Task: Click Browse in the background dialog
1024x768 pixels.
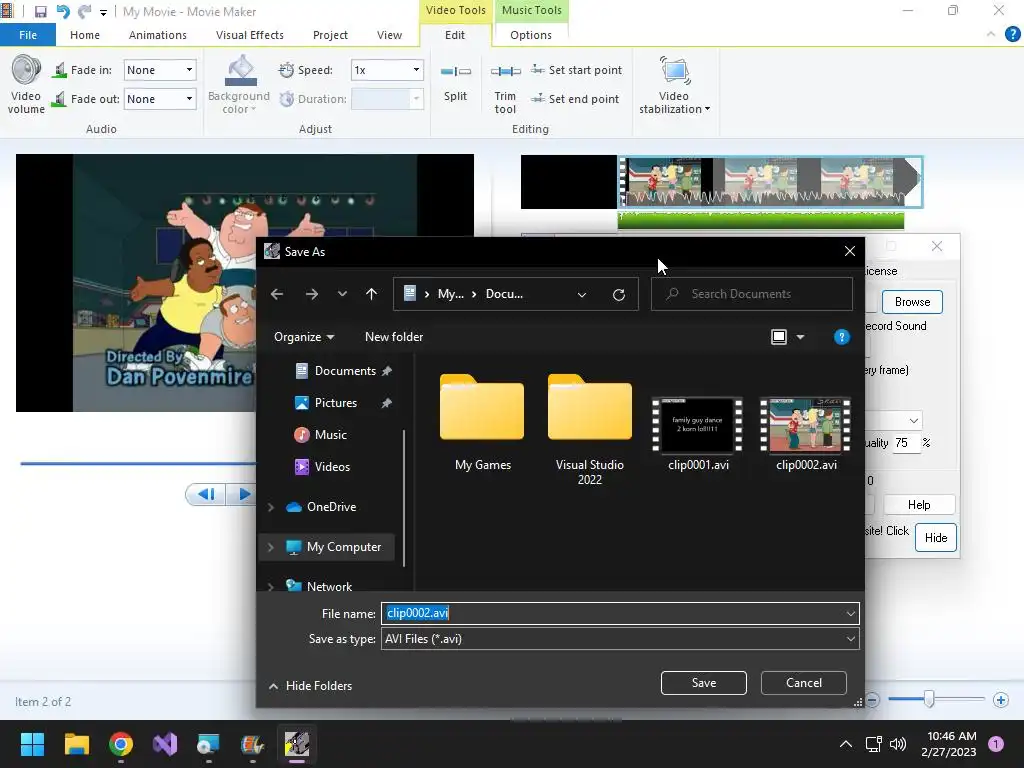Action: click(912, 302)
